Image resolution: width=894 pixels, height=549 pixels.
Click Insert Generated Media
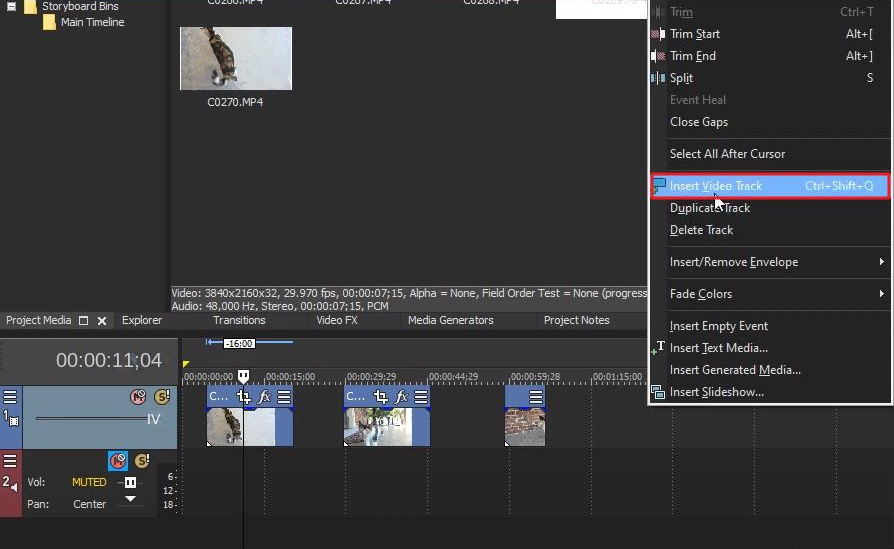click(771, 370)
